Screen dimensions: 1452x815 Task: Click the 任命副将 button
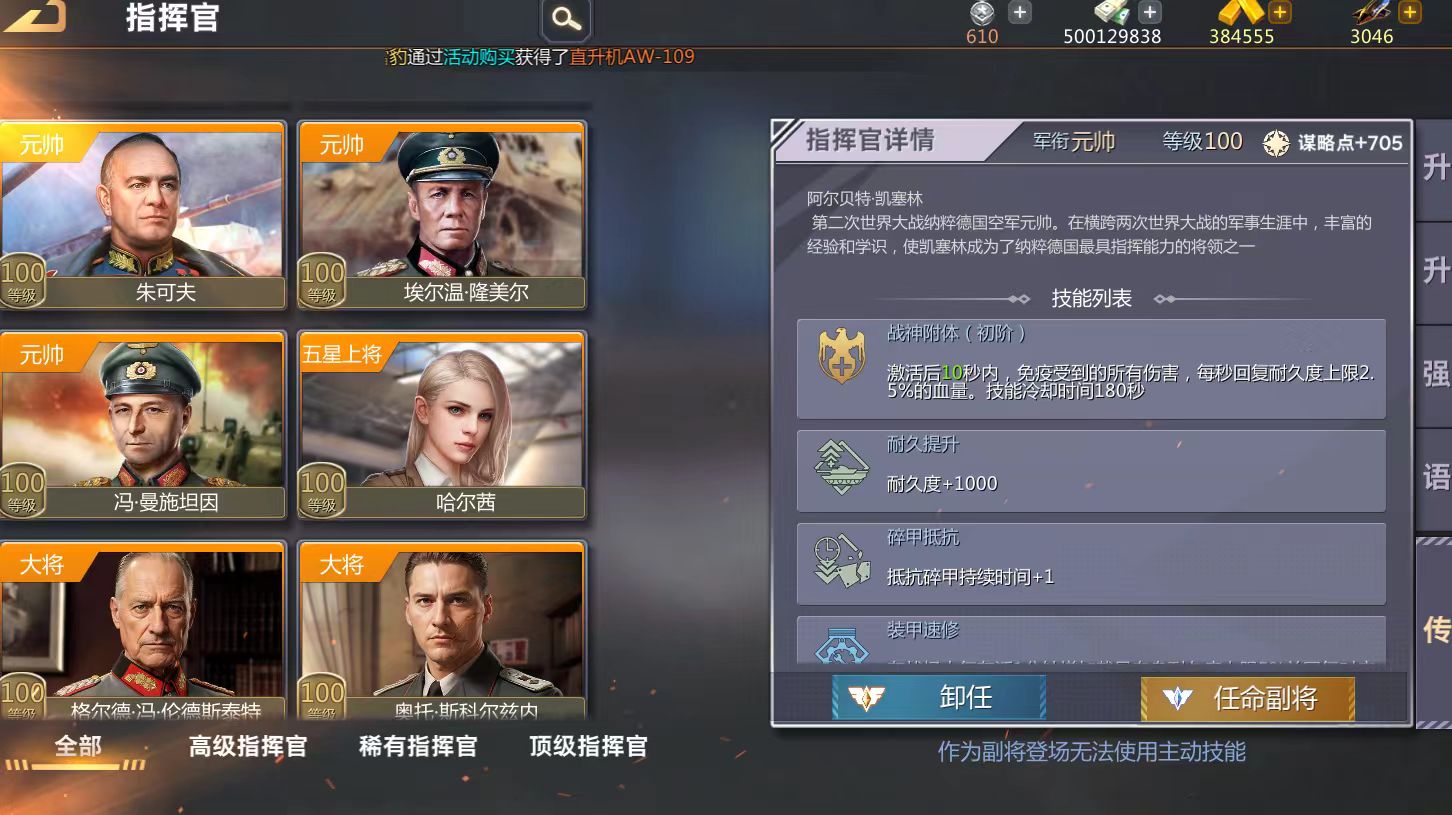click(1247, 697)
